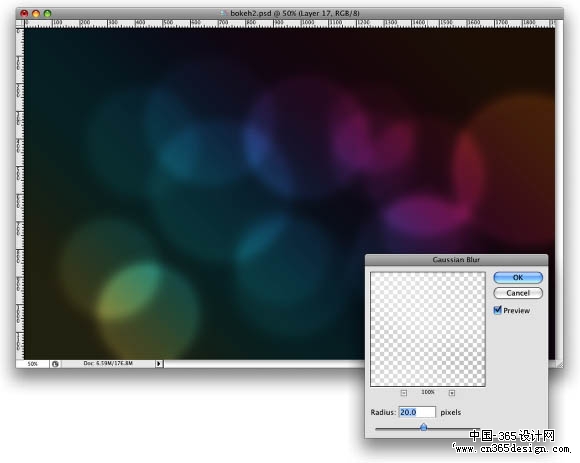Click the window resize grip corner

559,364
